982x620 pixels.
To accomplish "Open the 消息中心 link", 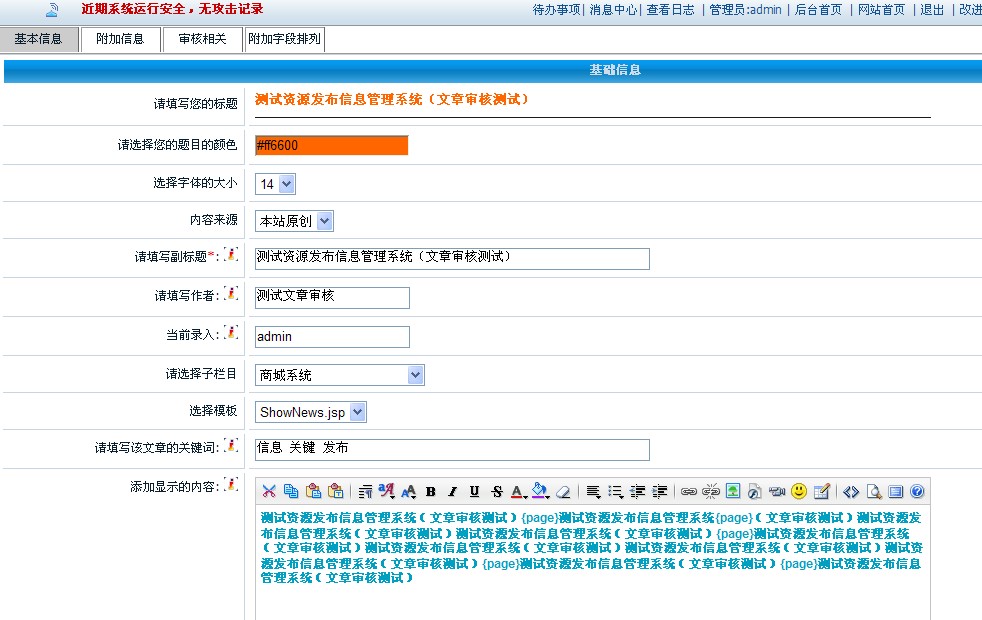I will pos(613,10).
